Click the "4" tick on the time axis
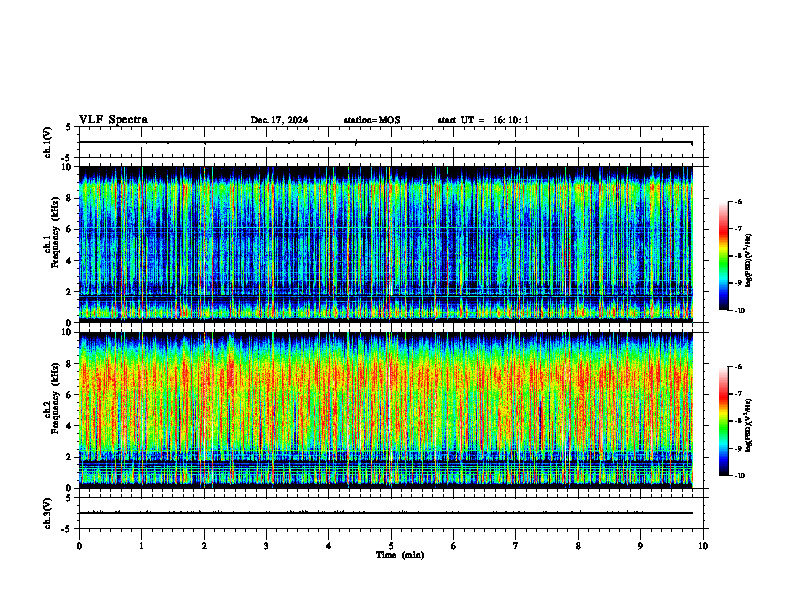Image resolution: width=792 pixels, height=612 pixels. click(329, 546)
